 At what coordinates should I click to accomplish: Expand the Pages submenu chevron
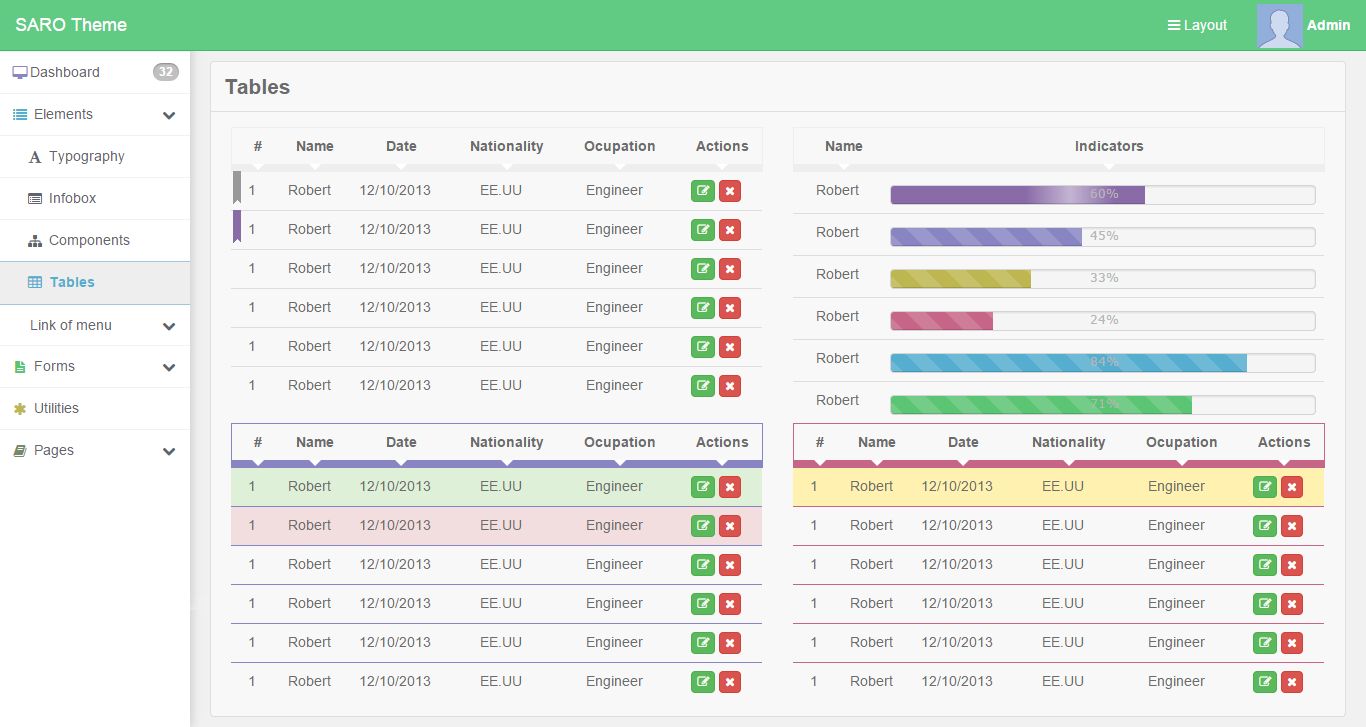tap(169, 451)
